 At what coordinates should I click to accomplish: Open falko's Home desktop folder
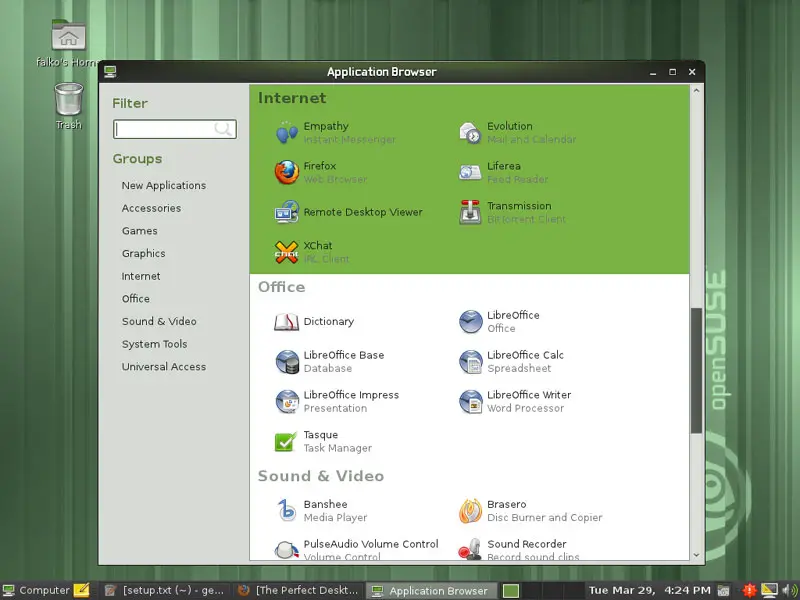coord(68,44)
